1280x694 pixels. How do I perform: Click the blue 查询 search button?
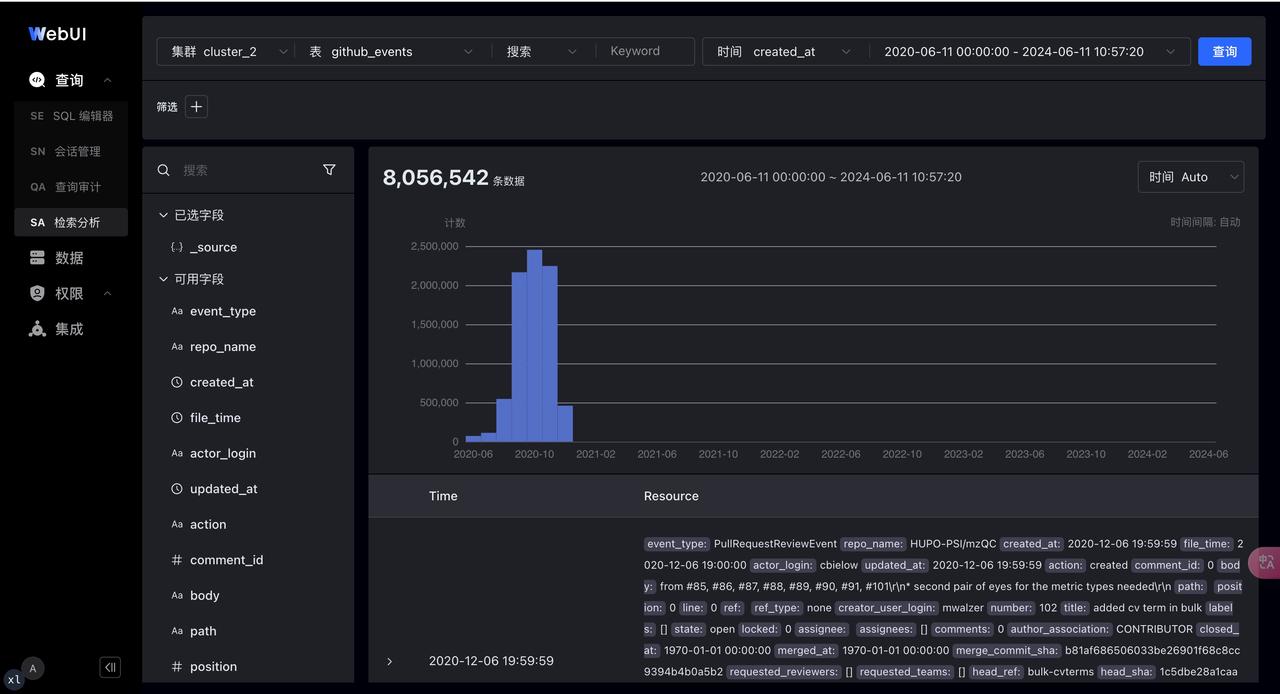click(1224, 51)
